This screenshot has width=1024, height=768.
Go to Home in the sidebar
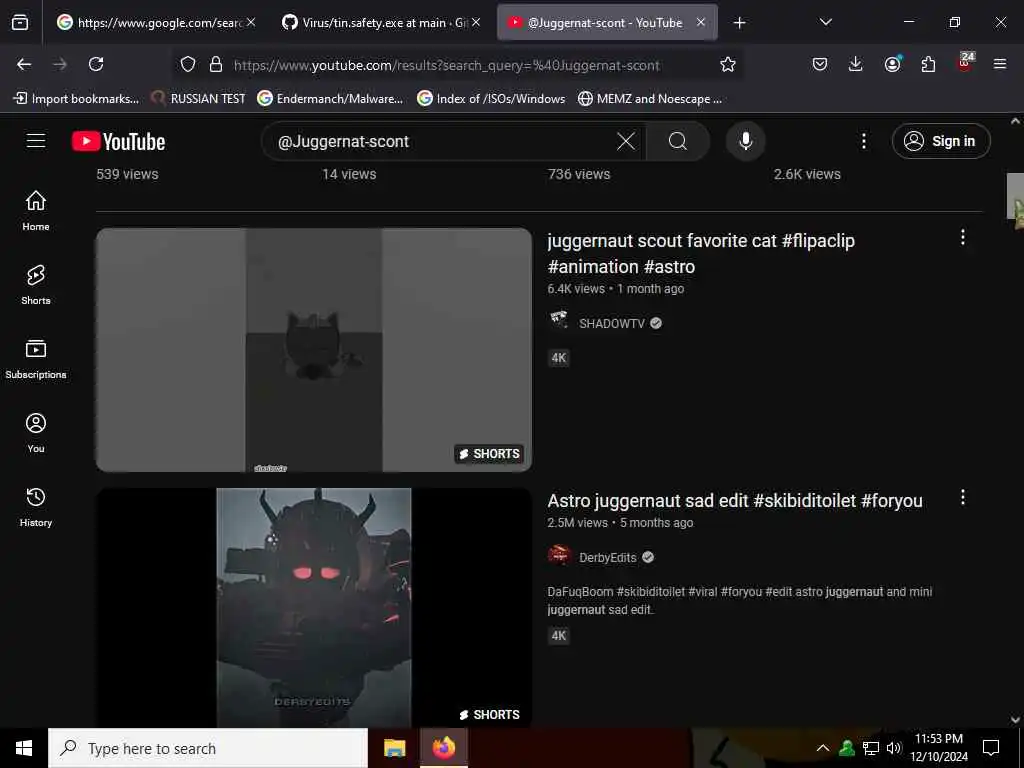point(36,210)
